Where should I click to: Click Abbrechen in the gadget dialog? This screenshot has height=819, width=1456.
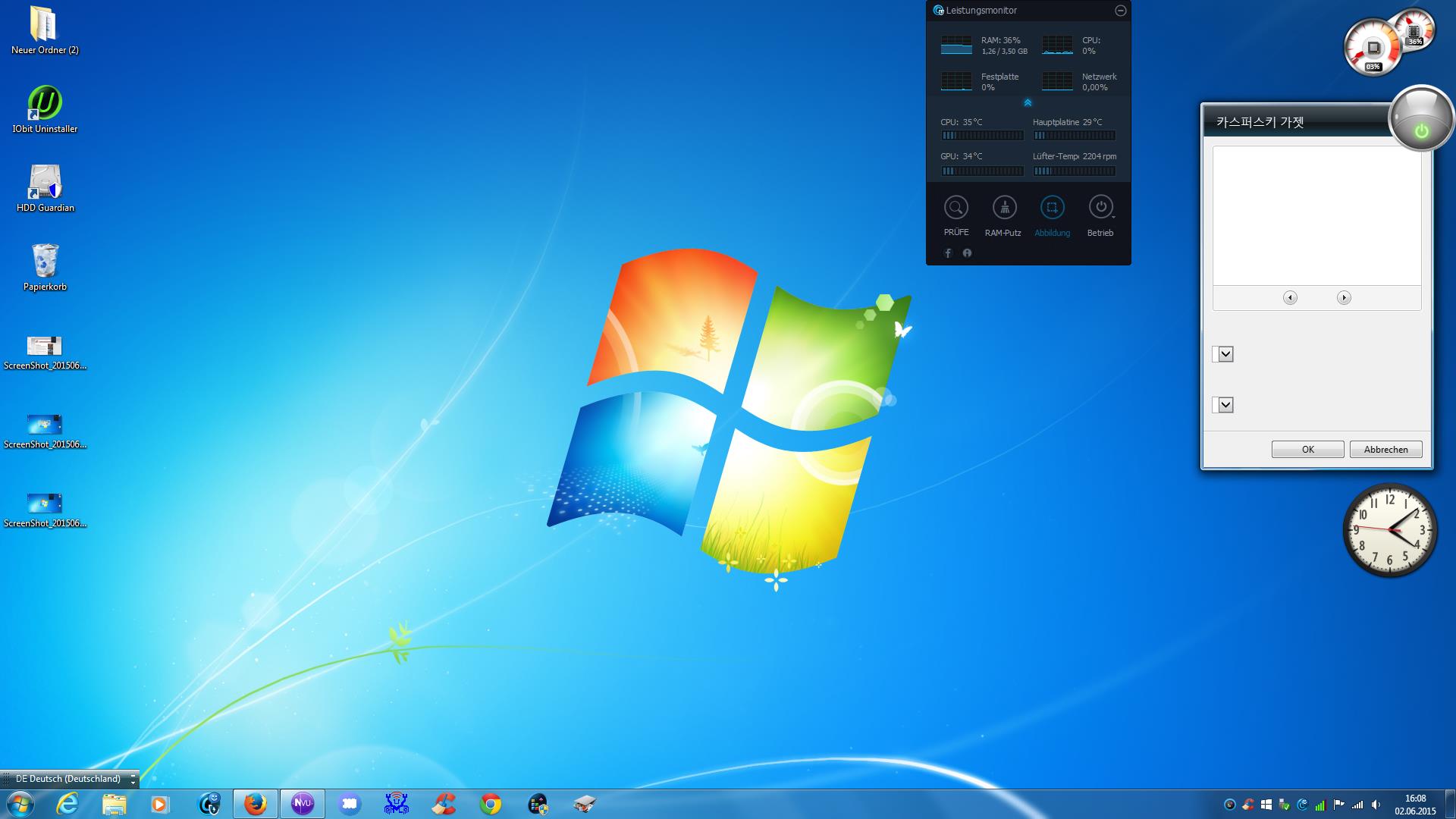coord(1385,450)
